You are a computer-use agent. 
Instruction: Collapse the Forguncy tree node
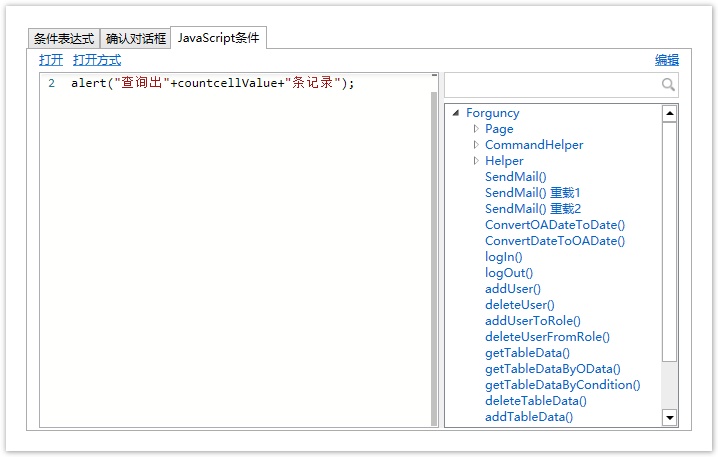455,113
